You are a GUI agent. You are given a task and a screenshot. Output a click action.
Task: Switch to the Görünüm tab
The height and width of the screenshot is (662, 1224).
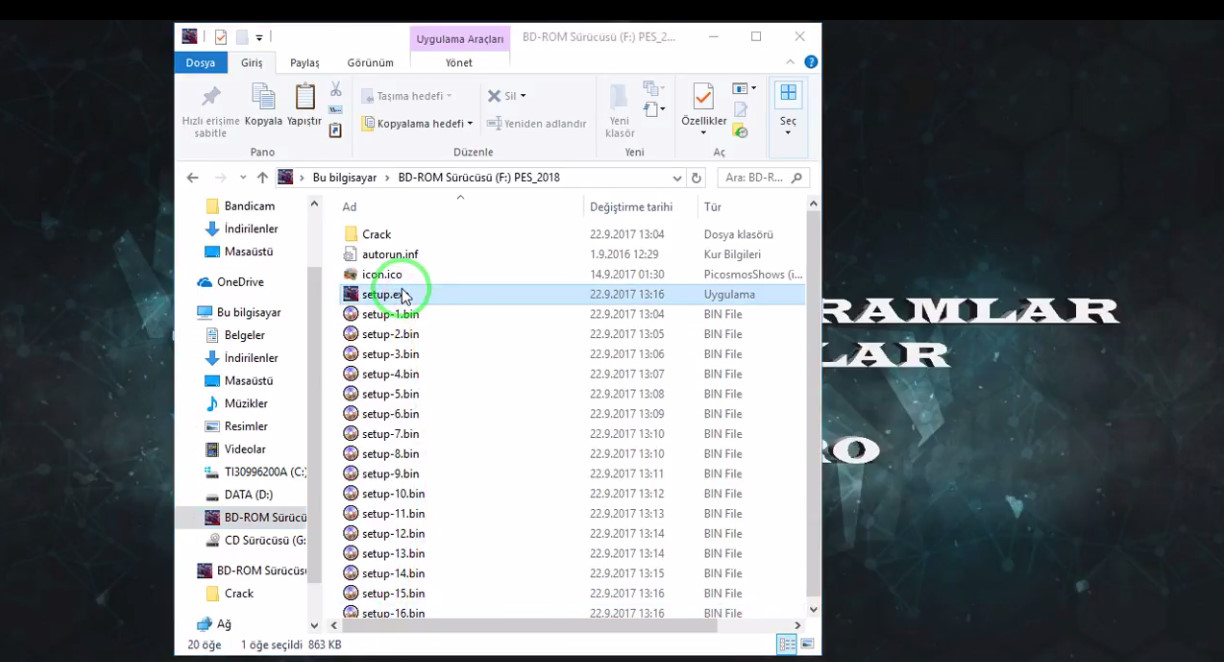[370, 62]
